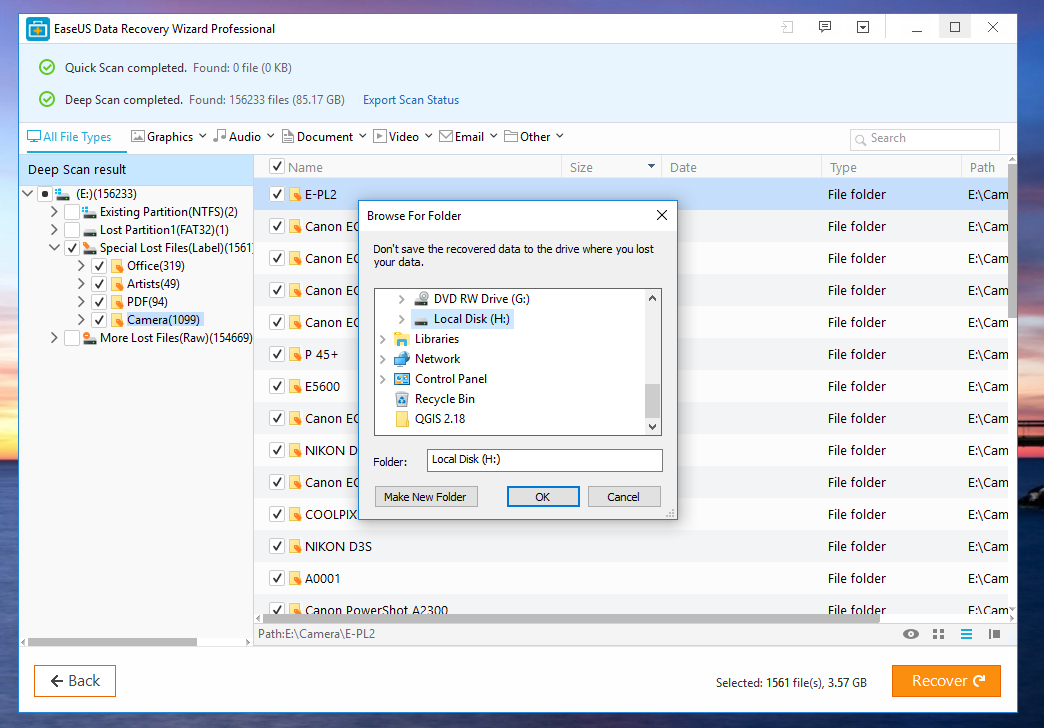Uncheck the P 45+ row checkbox

point(277,354)
